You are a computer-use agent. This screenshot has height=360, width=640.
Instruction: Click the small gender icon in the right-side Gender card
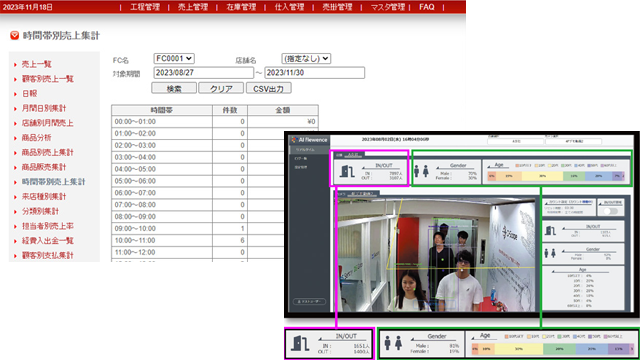(x=550, y=253)
